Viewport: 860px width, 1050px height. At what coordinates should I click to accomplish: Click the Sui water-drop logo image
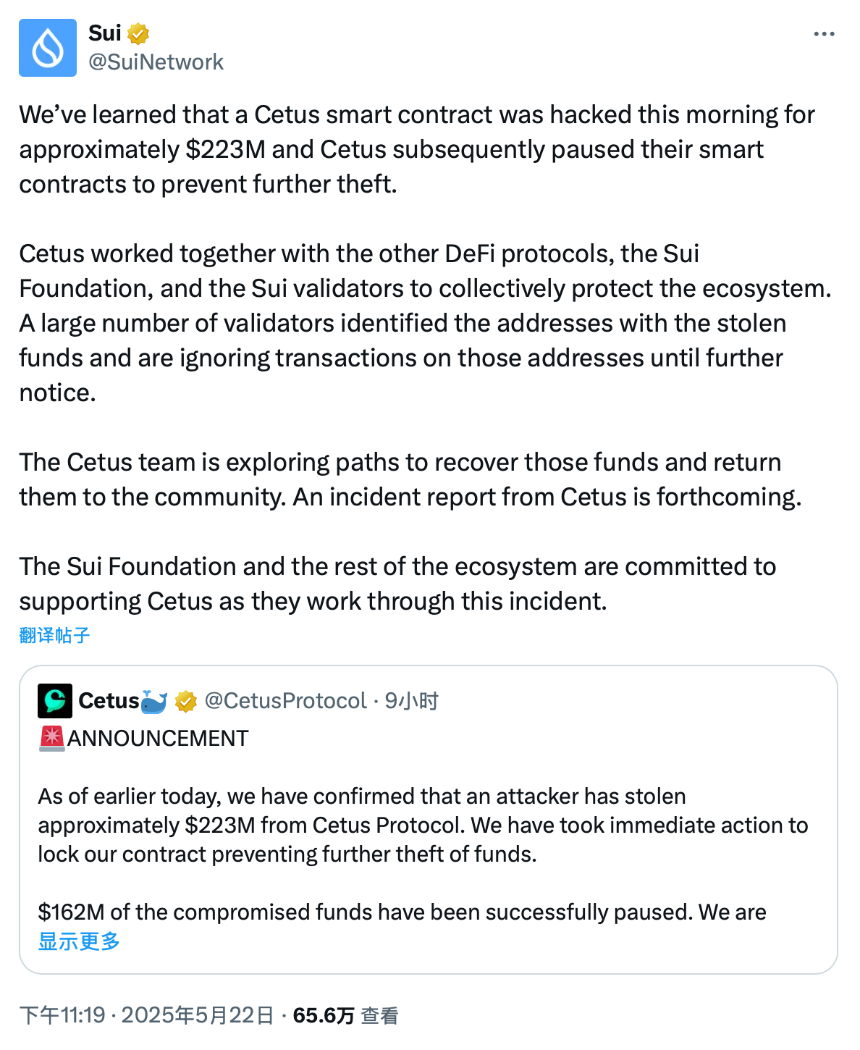47,47
